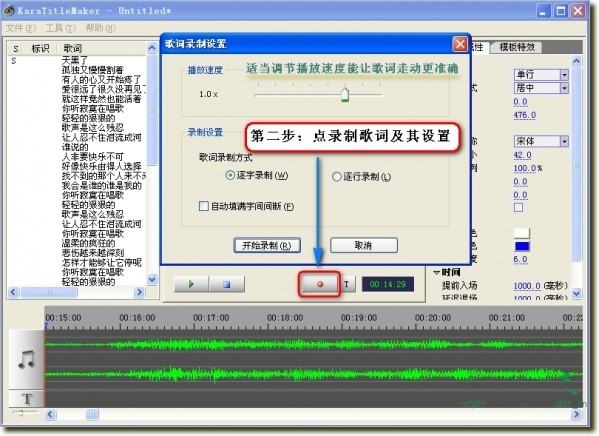Click the lyrics list scroll down arrow
The image size is (599, 436).
152,279
